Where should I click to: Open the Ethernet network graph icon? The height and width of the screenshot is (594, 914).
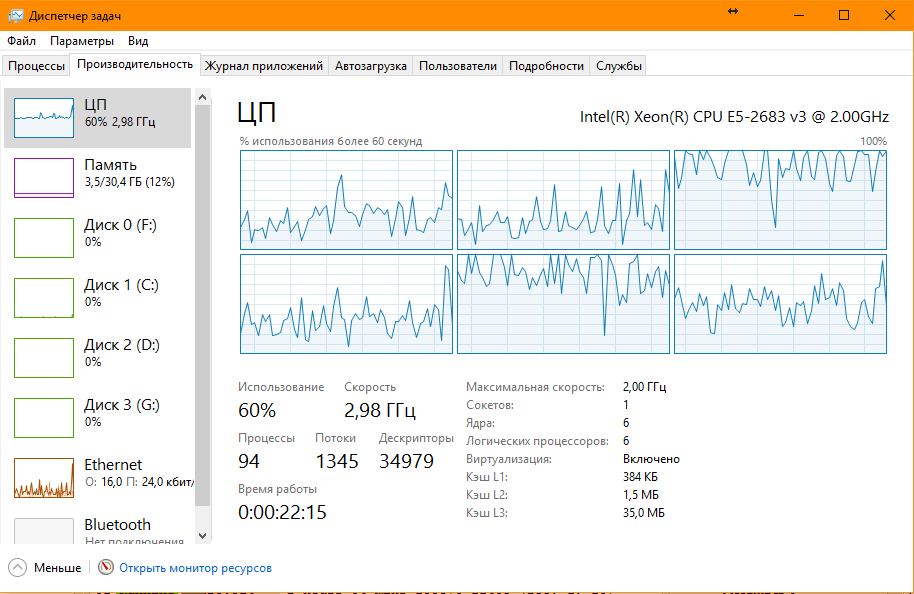(44, 478)
